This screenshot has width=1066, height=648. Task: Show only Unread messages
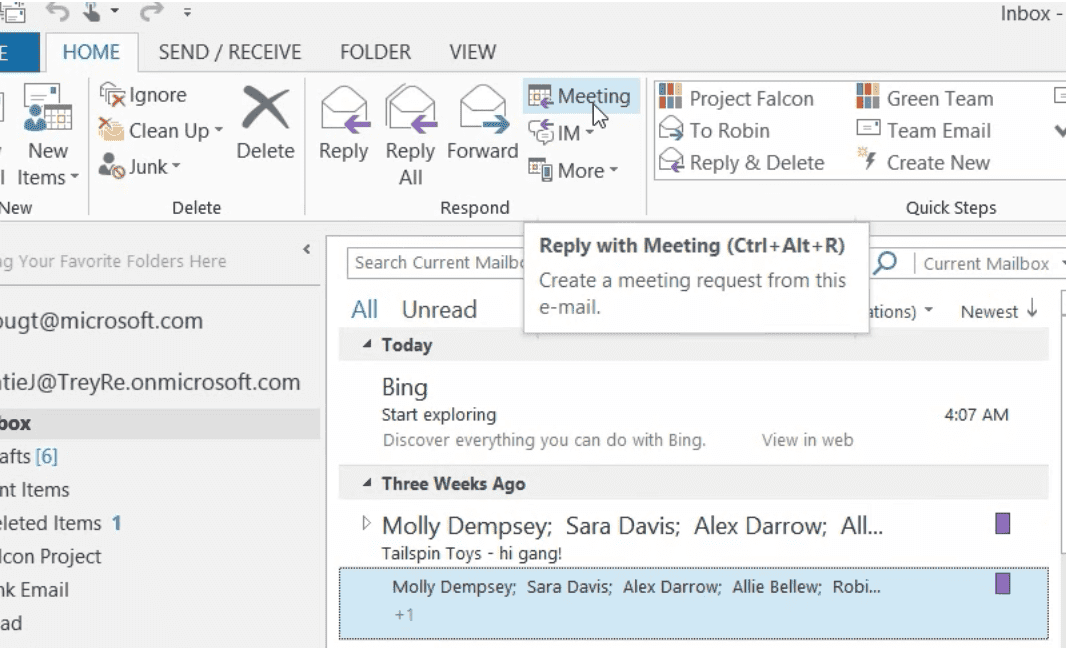coord(439,310)
